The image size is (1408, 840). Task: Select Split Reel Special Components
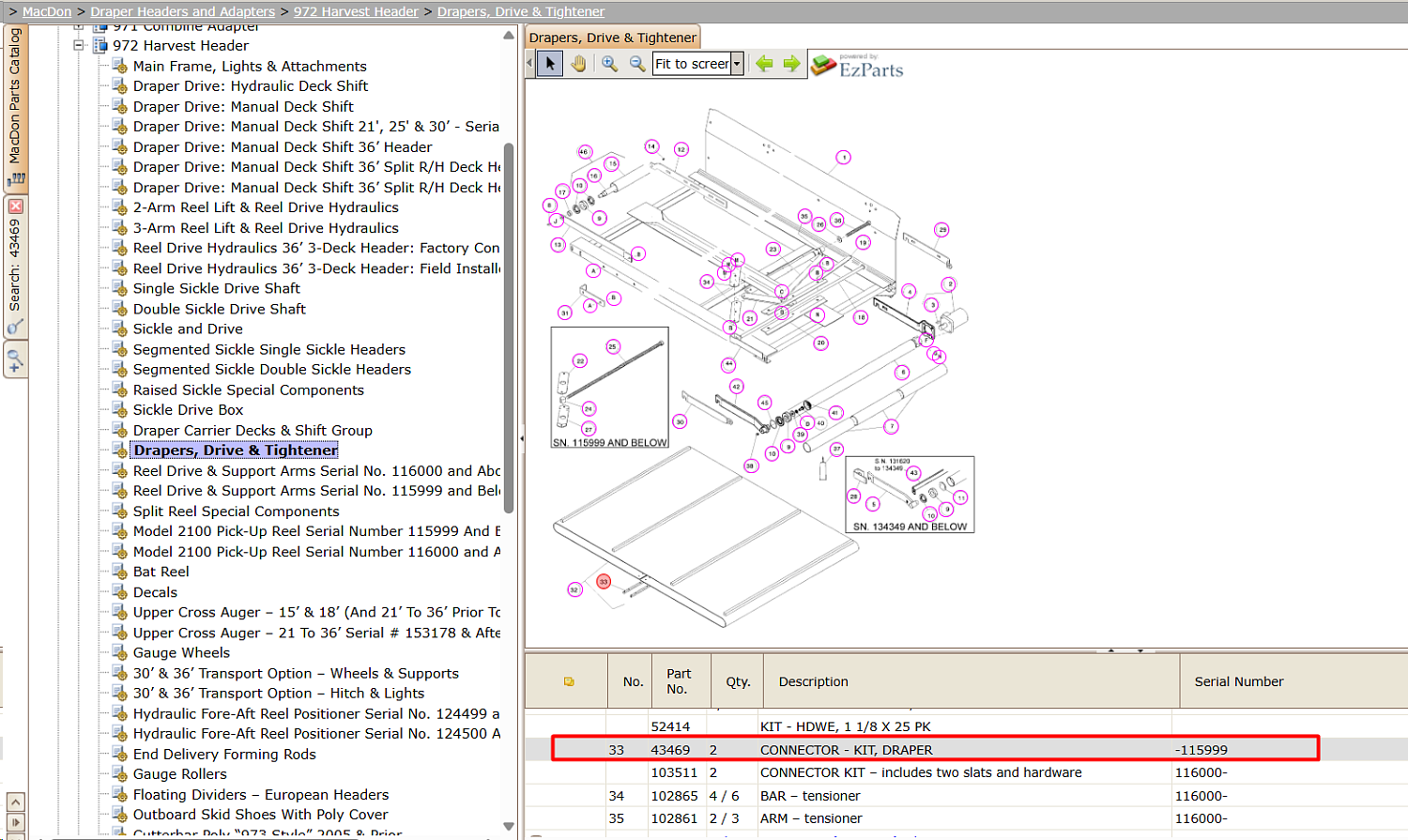(x=237, y=512)
